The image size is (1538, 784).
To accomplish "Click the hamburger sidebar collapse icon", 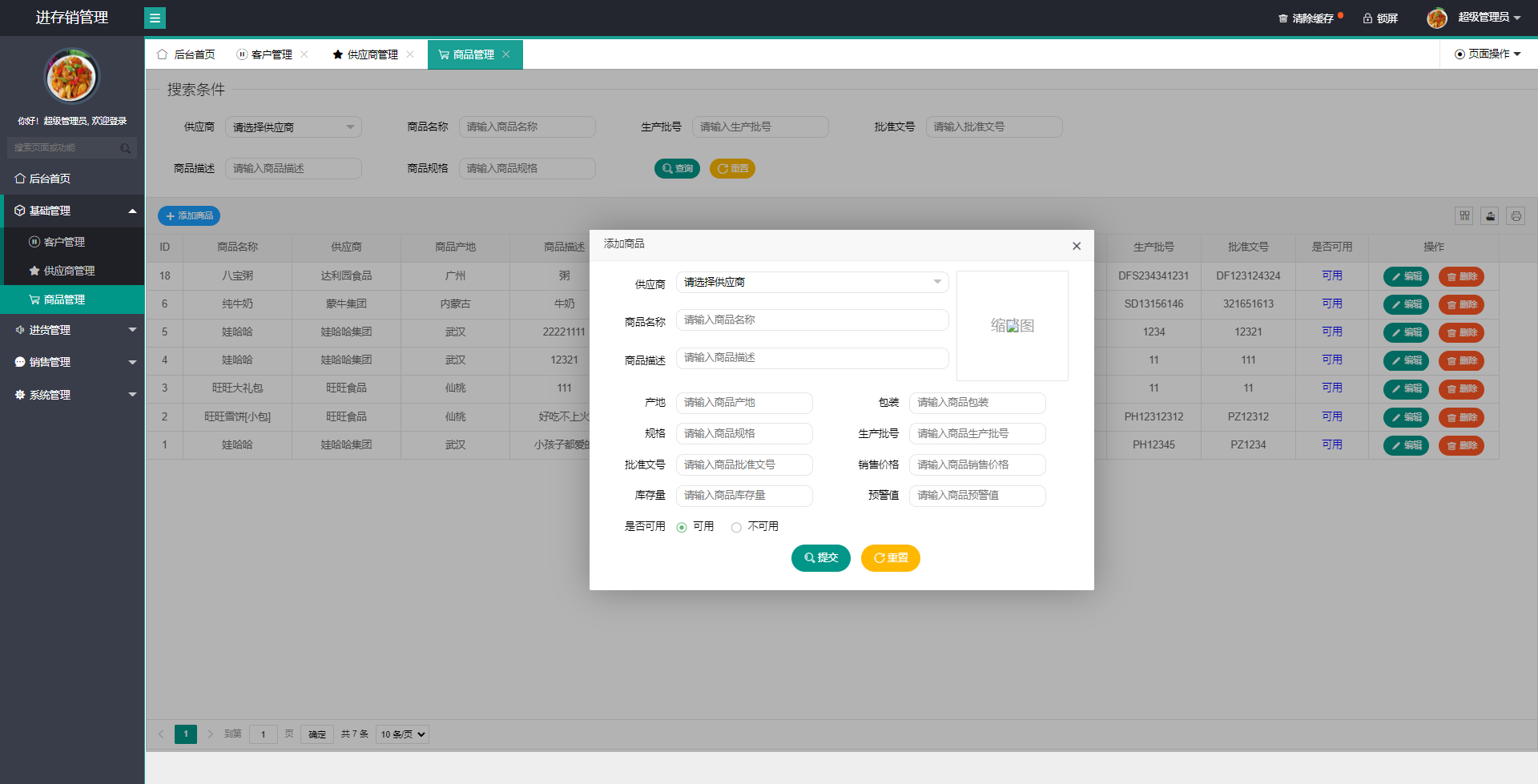I will point(155,18).
